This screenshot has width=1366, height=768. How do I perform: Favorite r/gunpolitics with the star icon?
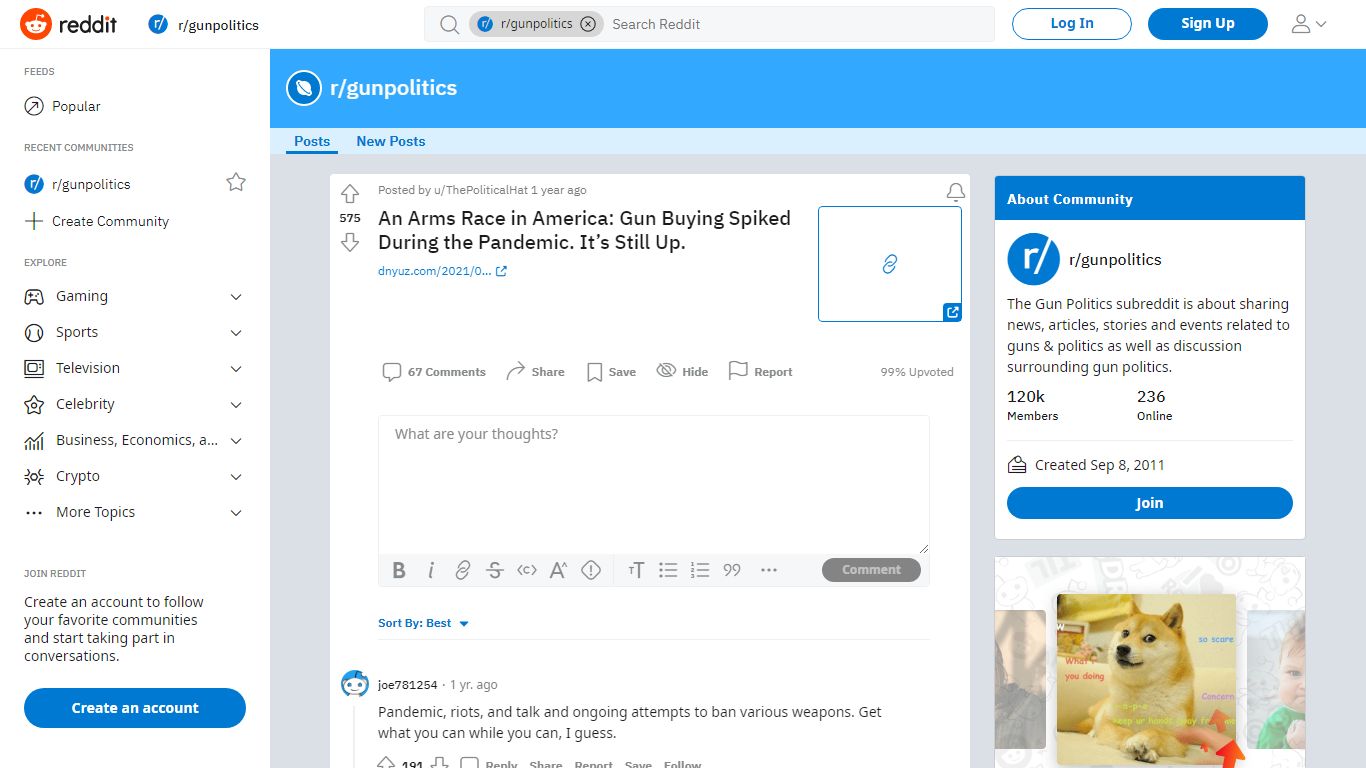click(236, 182)
